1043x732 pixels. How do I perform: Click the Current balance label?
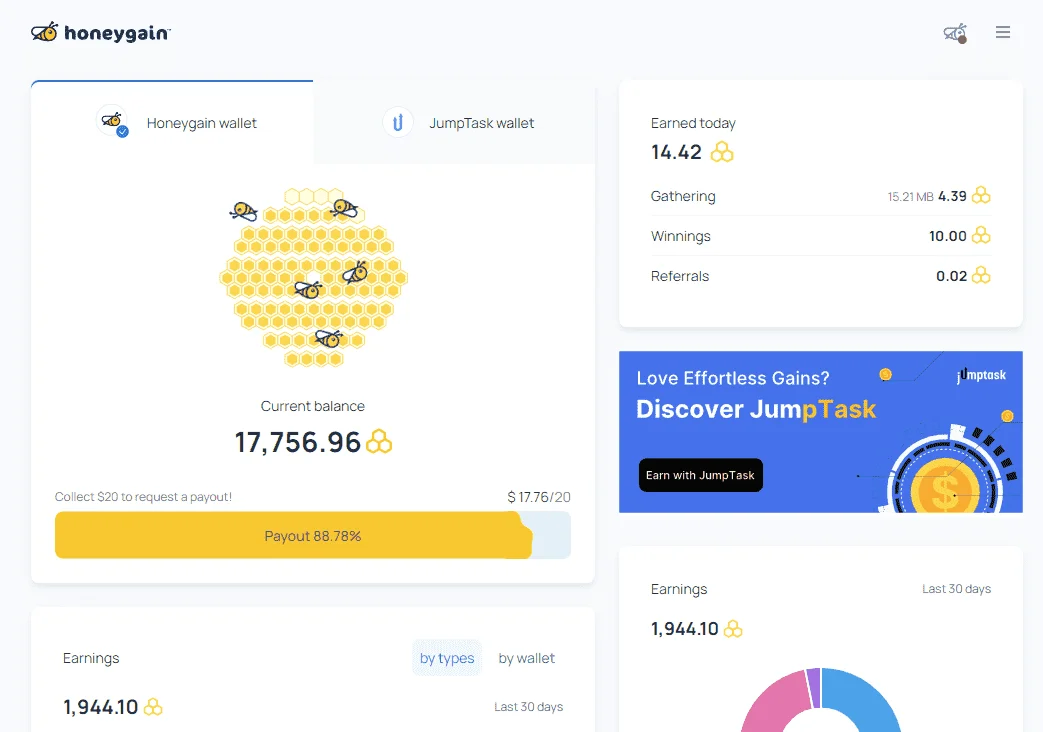pyautogui.click(x=313, y=406)
